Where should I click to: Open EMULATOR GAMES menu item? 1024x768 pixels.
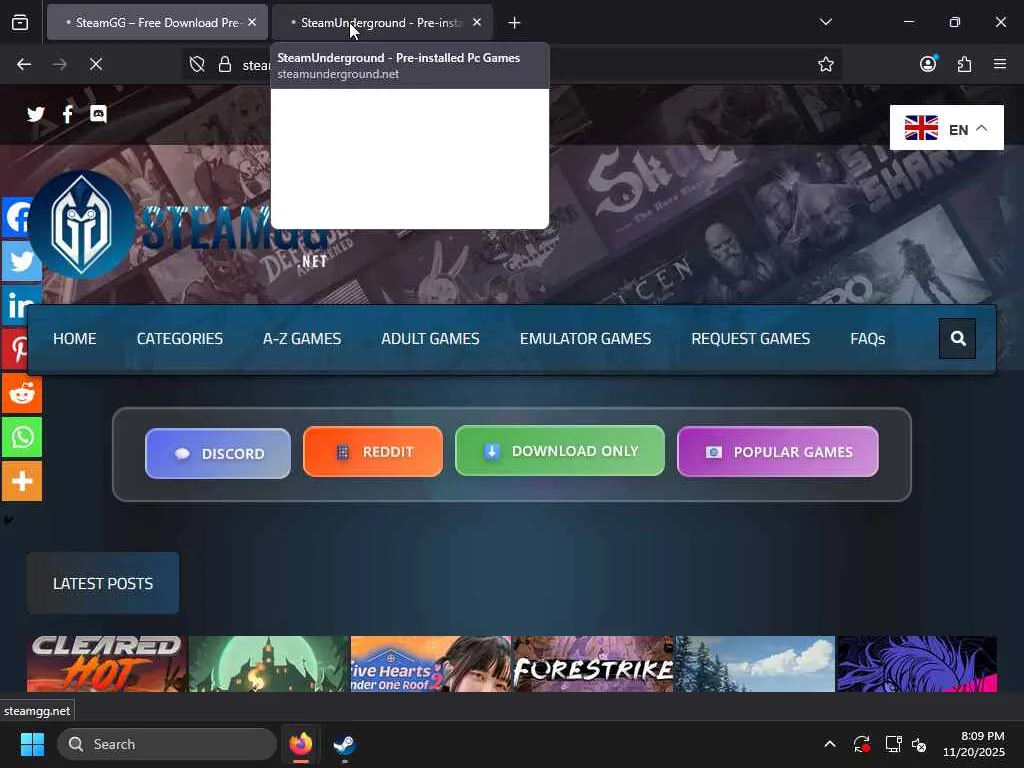tap(585, 339)
